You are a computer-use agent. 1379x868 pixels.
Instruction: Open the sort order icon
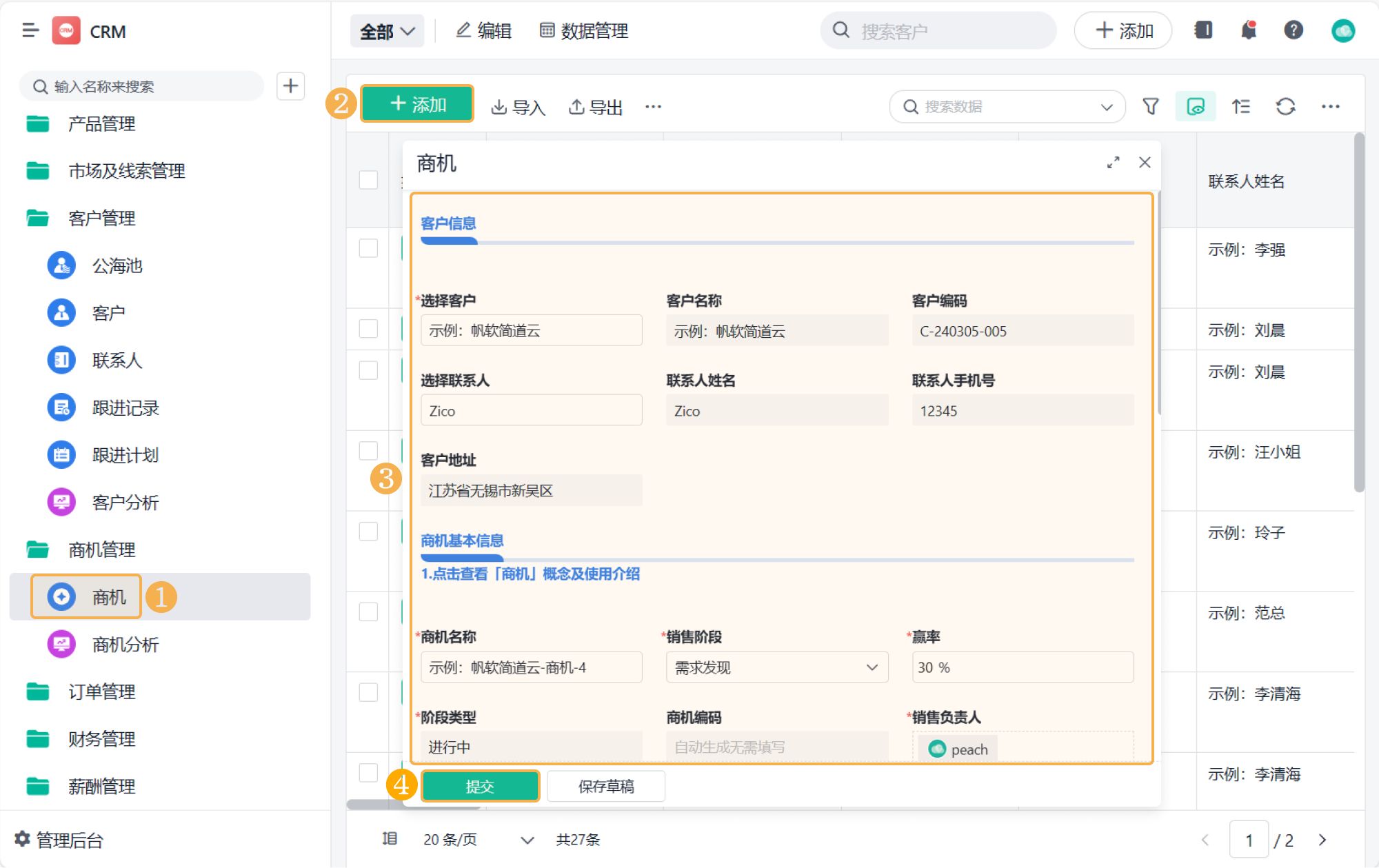point(1241,107)
